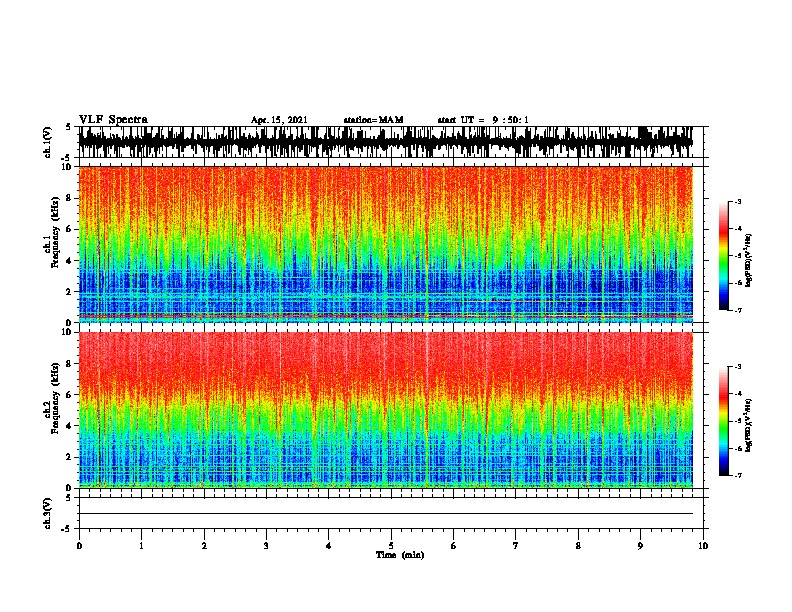Click the time axis tick label "2"

(x=204, y=546)
